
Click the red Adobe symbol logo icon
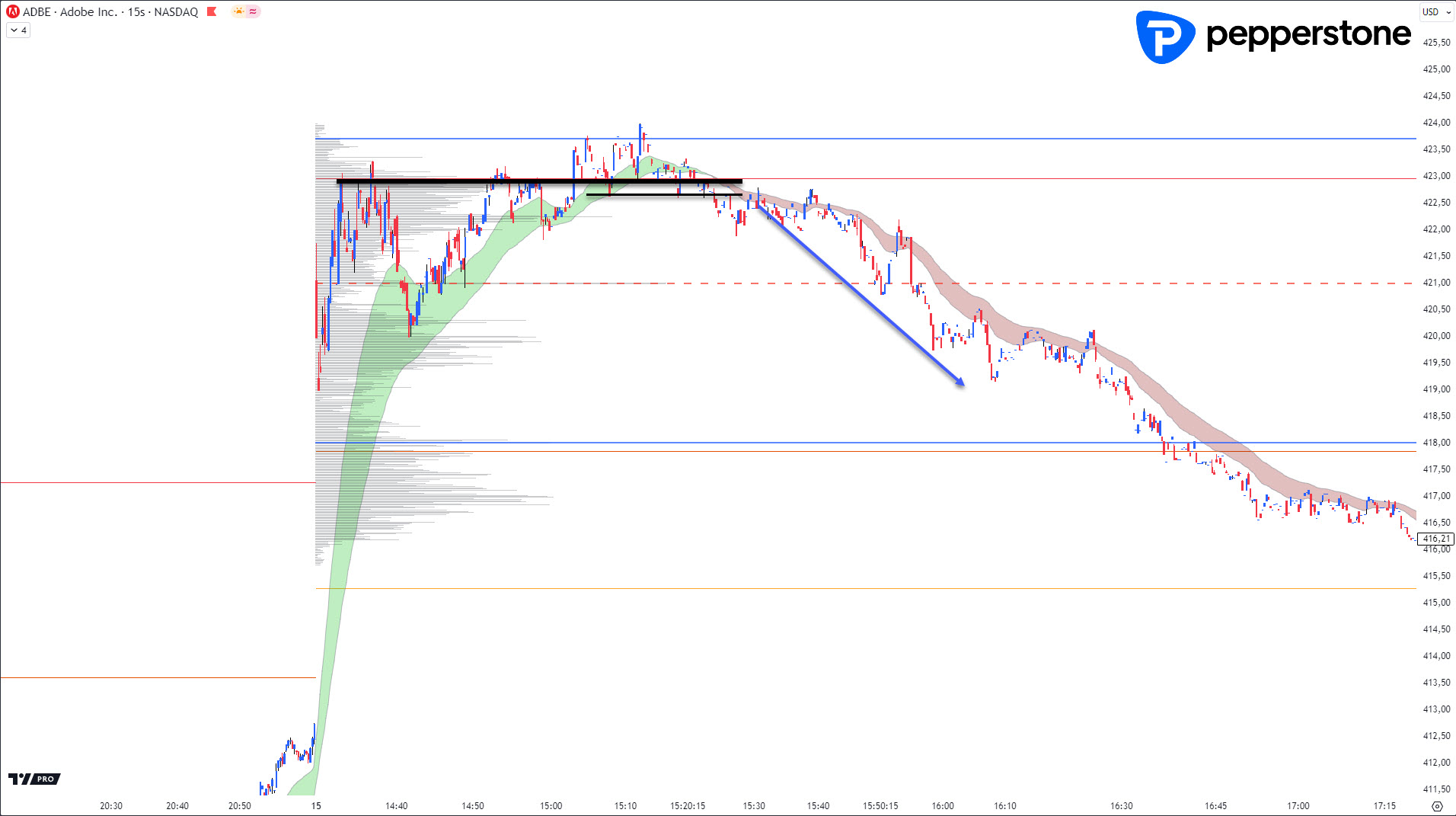13,11
